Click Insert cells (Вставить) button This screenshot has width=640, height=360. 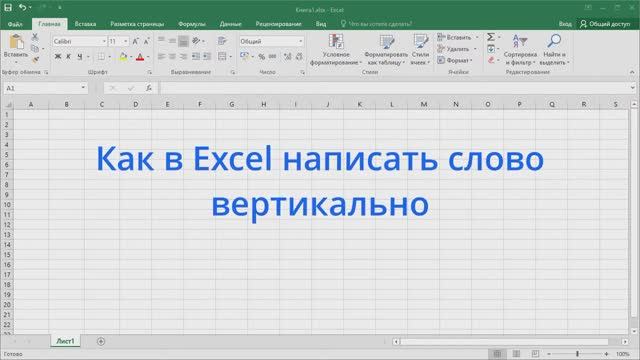[x=458, y=37]
